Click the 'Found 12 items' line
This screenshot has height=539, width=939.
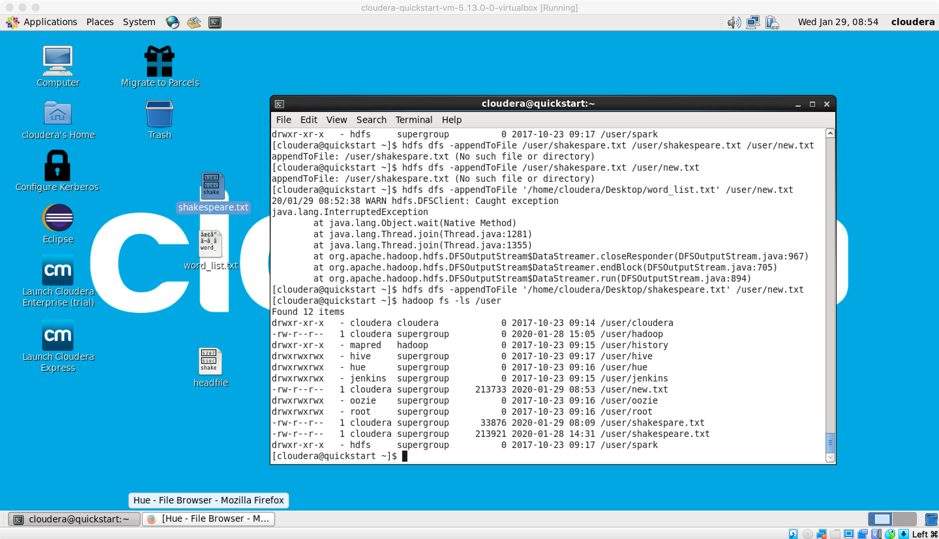308,312
